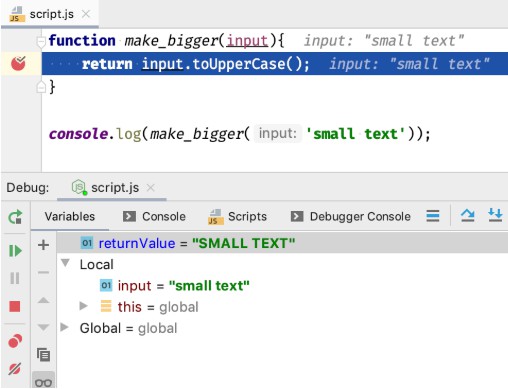The width and height of the screenshot is (508, 389).
Task: Open the Scripts tab
Action: 237,217
